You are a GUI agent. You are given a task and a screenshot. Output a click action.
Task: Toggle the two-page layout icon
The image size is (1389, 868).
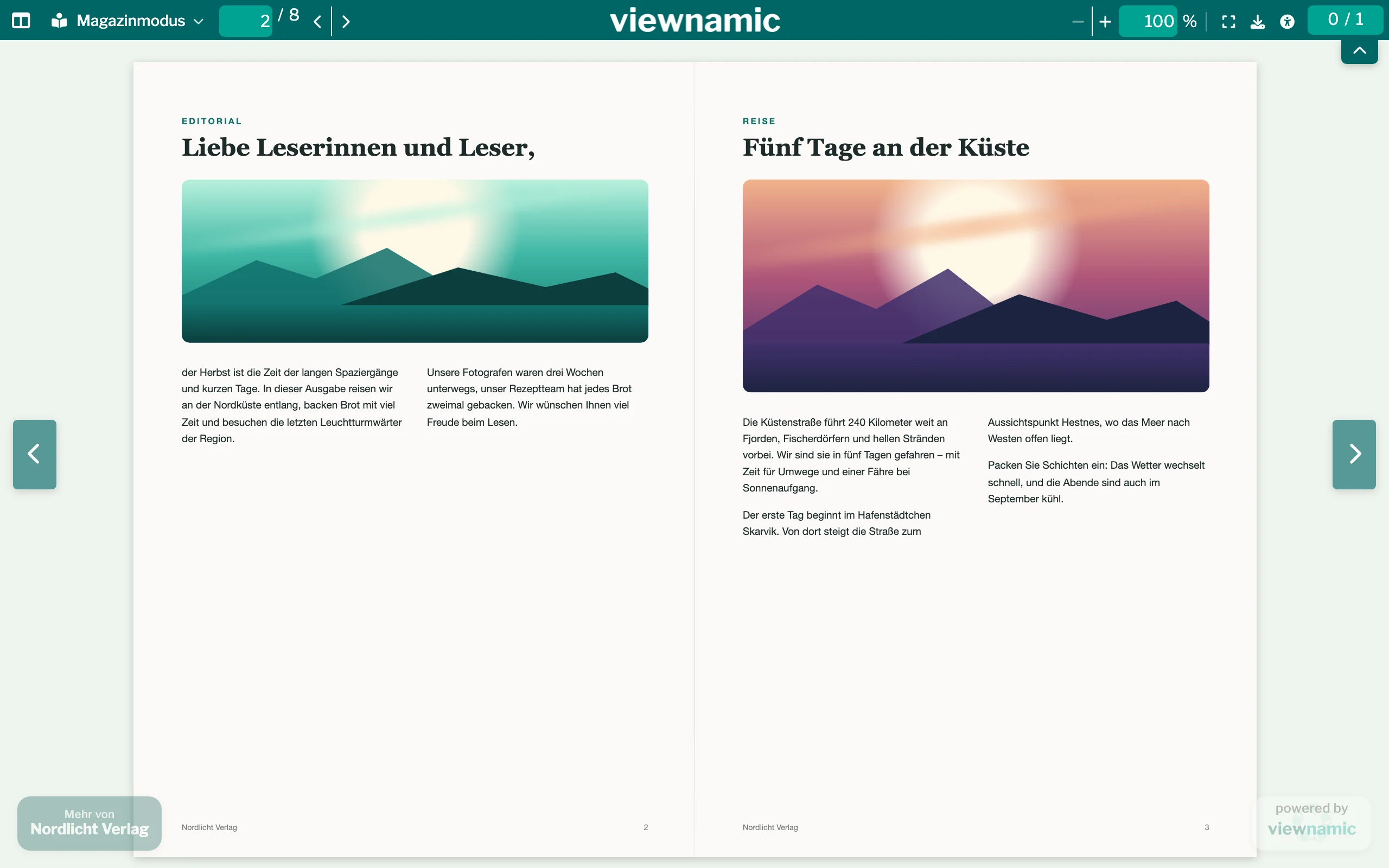21,21
